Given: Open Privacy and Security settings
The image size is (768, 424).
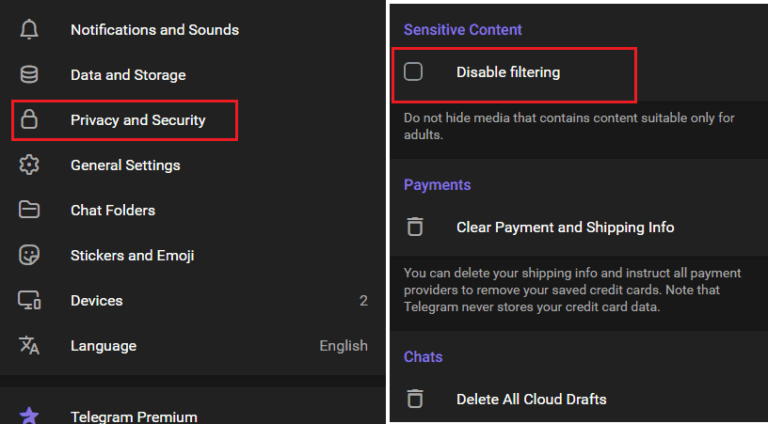Looking at the screenshot, I should 138,120.
